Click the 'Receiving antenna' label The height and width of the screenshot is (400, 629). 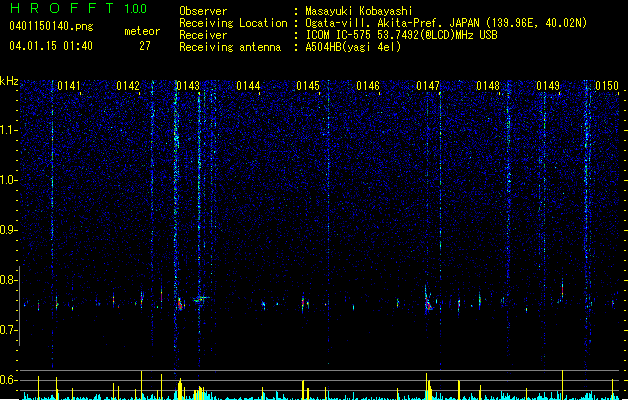(x=230, y=47)
